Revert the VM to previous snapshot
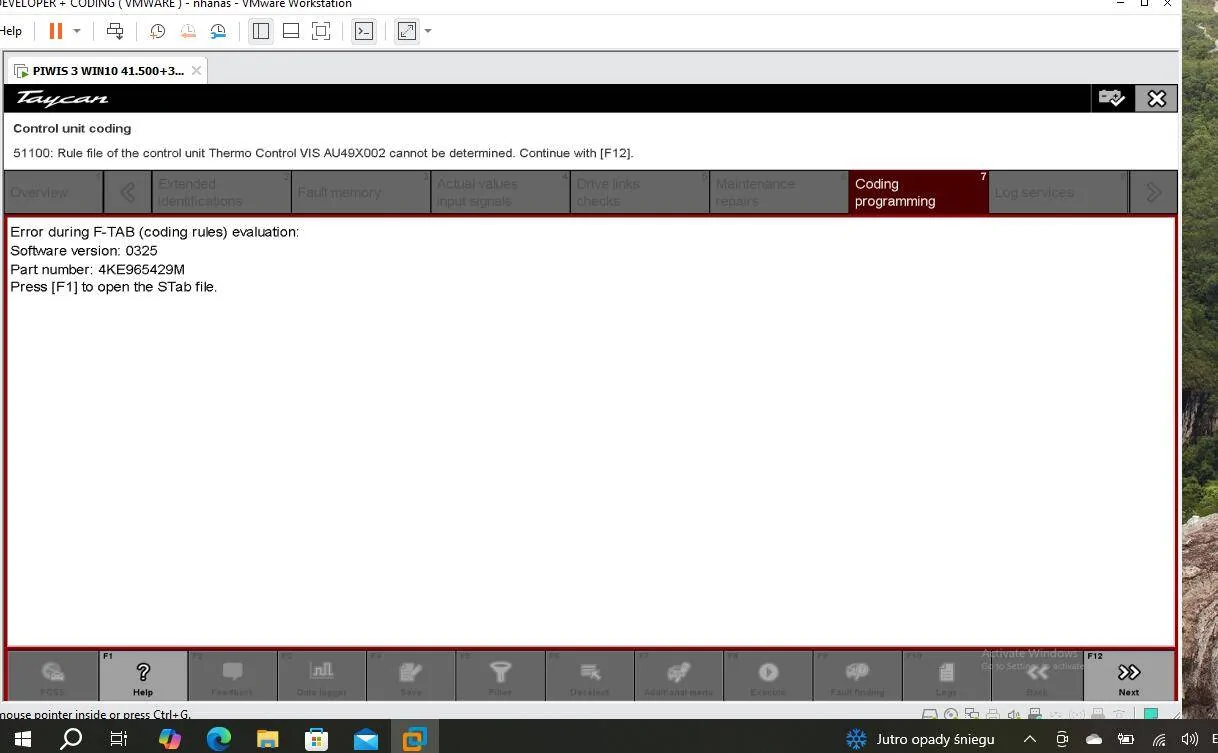The image size is (1218, 753). click(187, 31)
